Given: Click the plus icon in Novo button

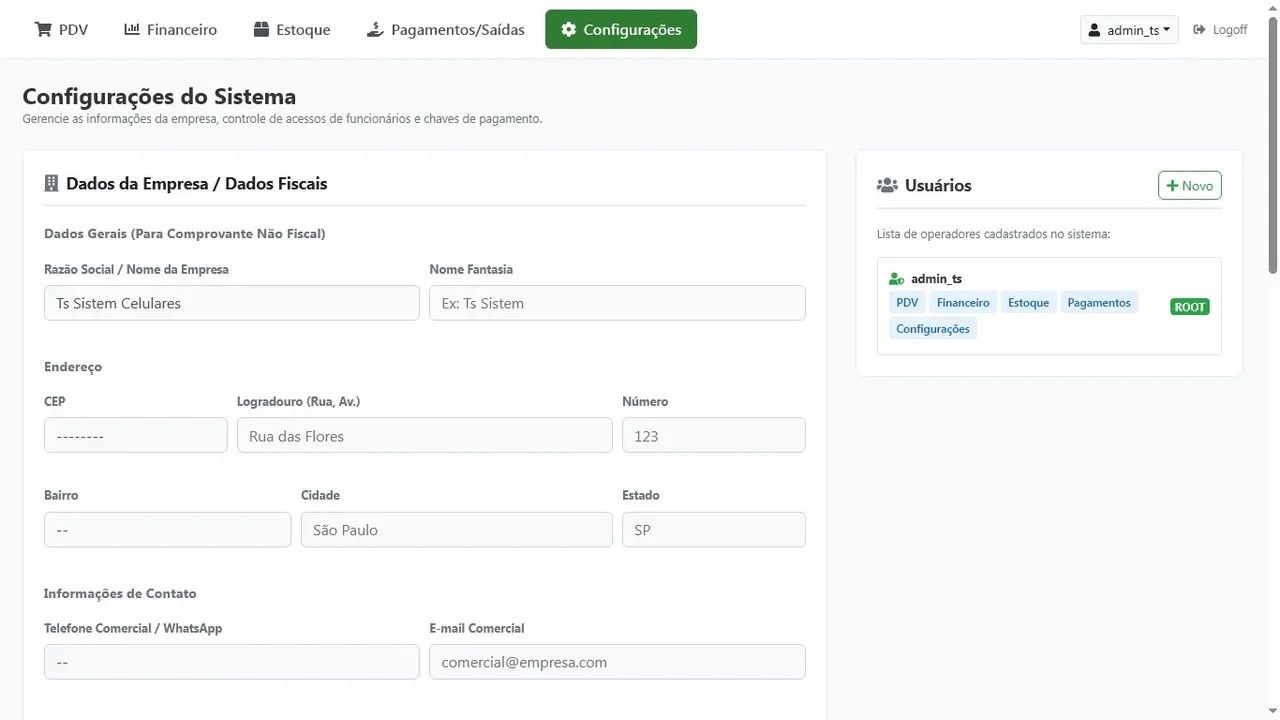Looking at the screenshot, I should 1172,186.
